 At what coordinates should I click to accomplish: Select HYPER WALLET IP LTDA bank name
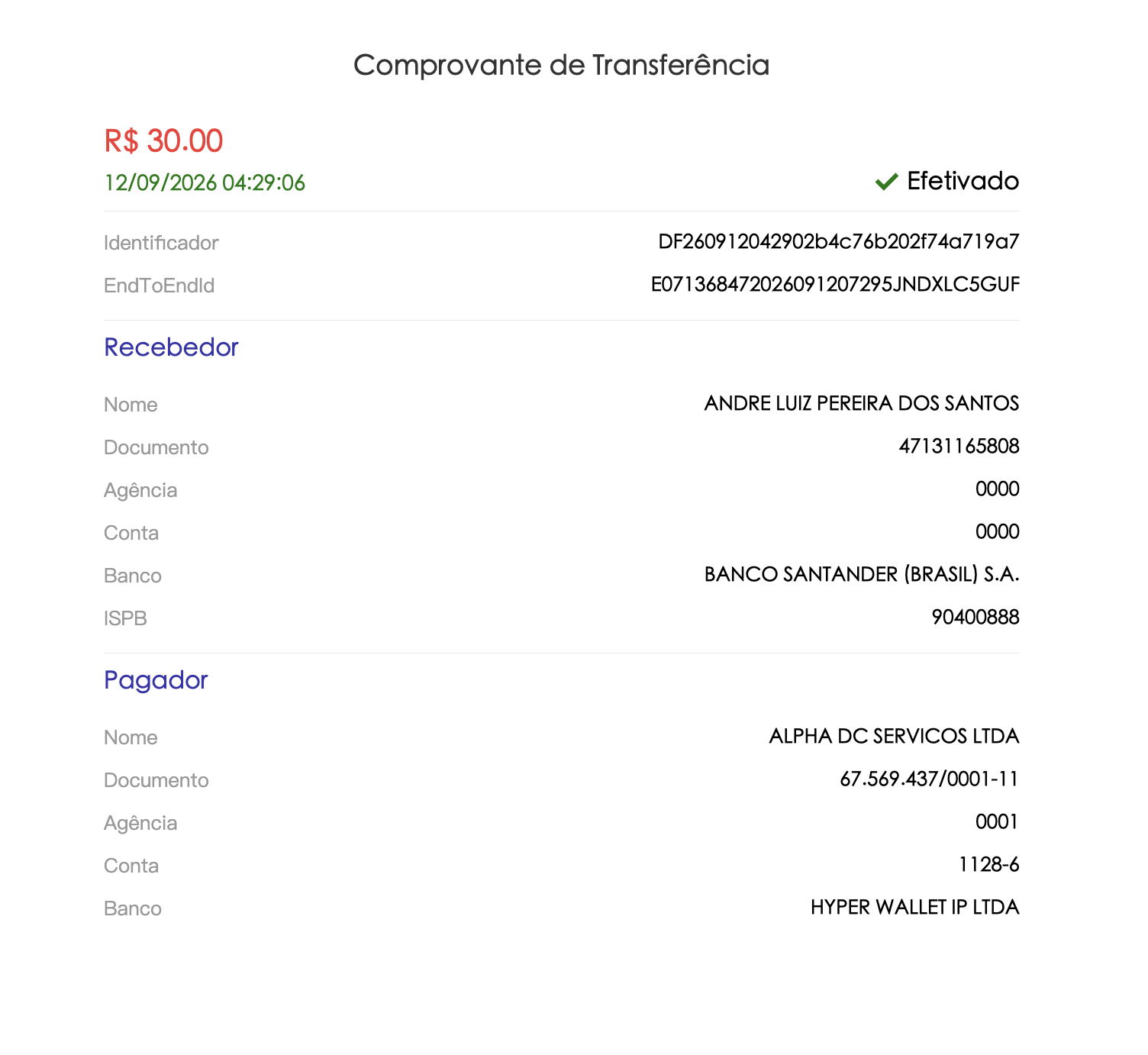(914, 907)
